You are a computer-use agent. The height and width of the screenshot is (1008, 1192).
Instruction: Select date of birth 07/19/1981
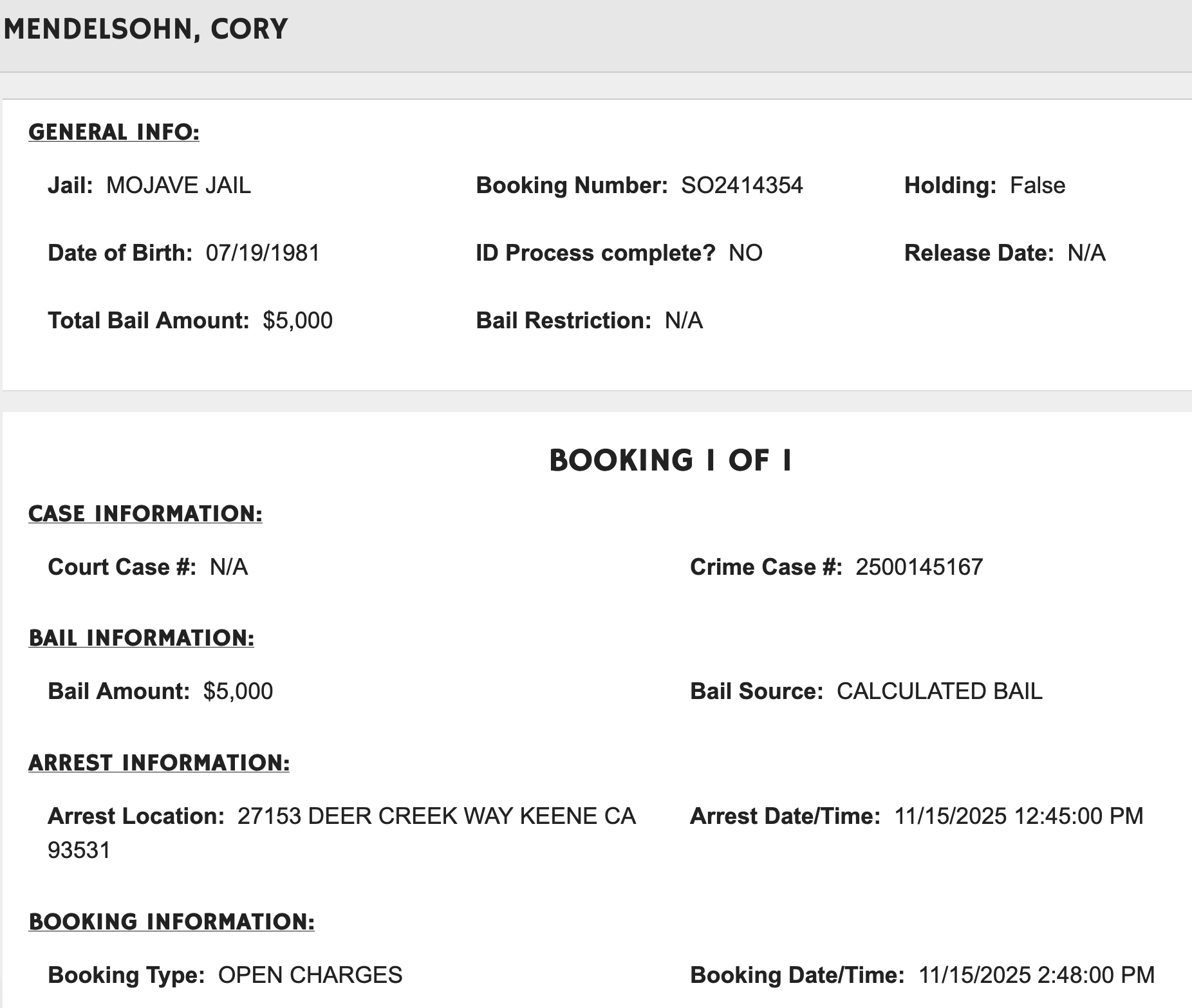click(263, 253)
